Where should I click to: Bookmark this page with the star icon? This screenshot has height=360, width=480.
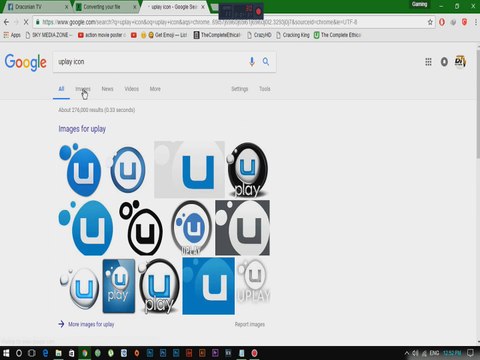430,22
